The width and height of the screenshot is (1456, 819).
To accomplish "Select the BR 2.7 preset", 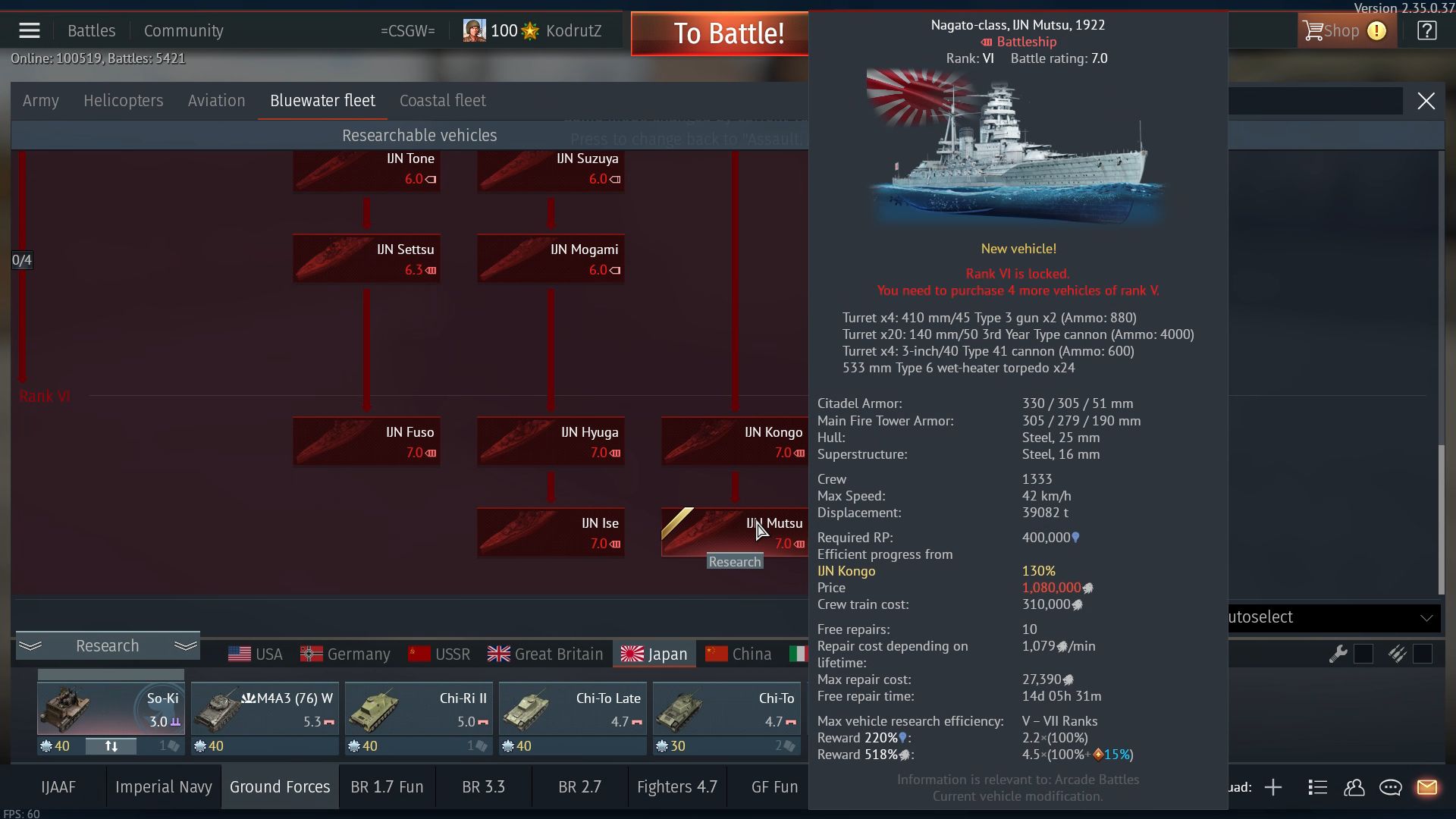I will tap(580, 787).
